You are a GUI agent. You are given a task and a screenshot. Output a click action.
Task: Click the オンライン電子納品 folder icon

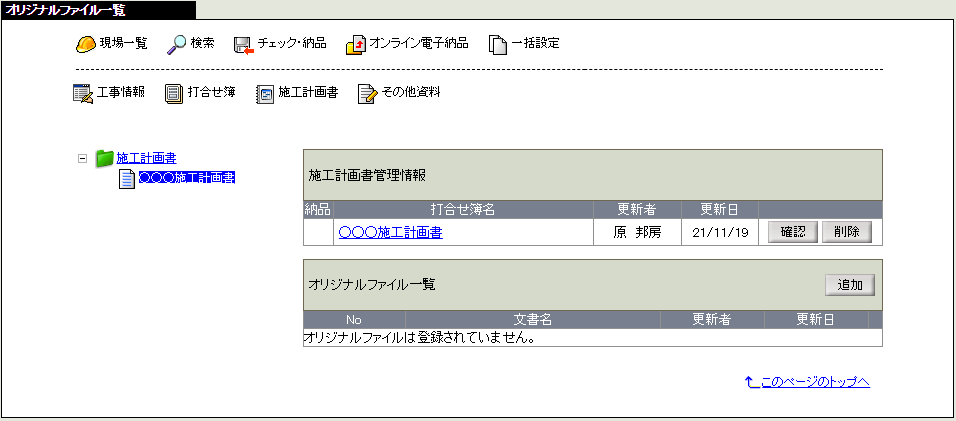tap(356, 45)
